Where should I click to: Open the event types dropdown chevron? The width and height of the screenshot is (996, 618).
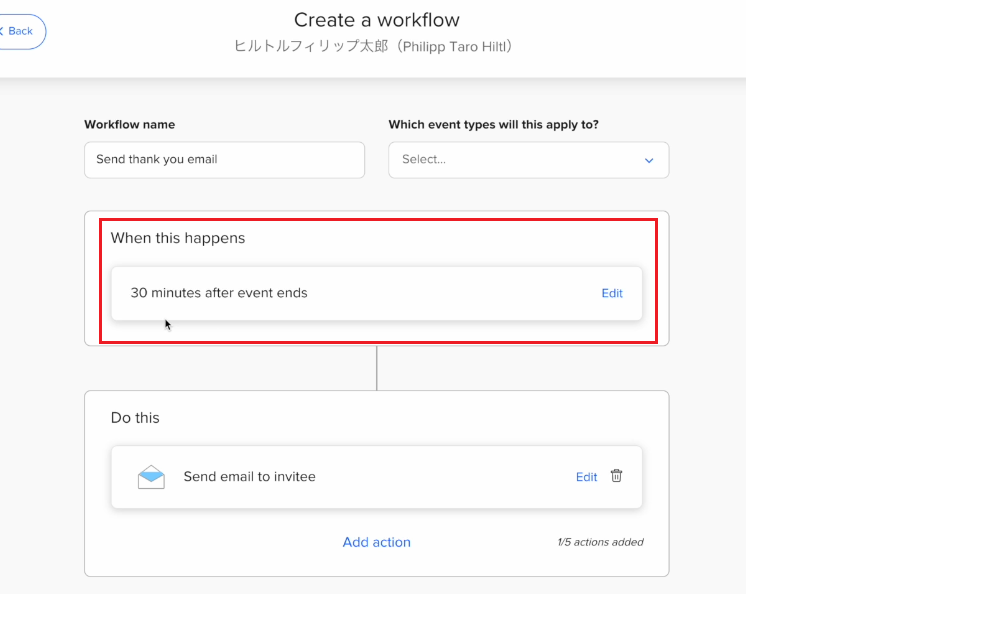coord(649,160)
